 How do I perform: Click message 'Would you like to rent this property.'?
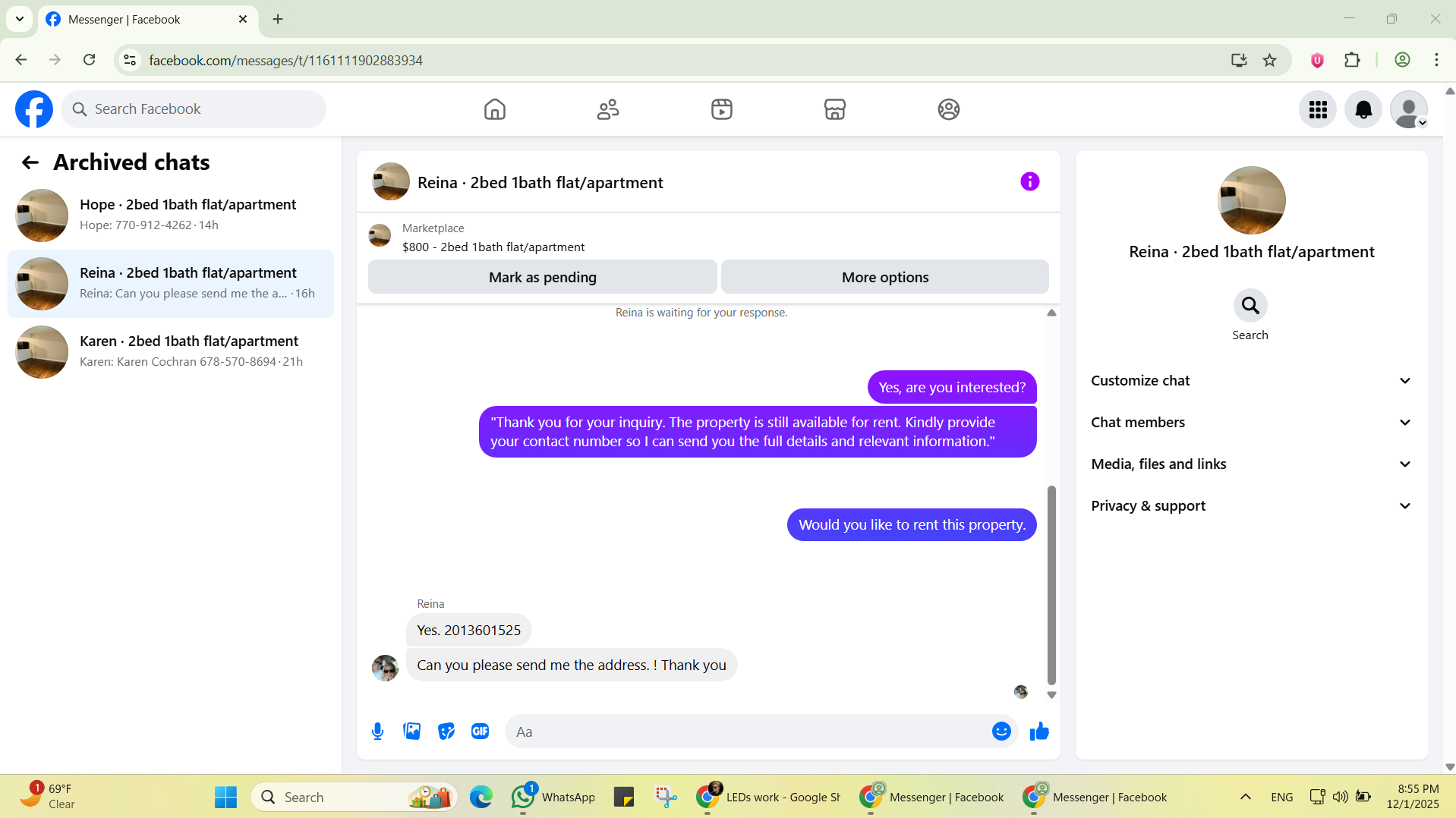[912, 525]
